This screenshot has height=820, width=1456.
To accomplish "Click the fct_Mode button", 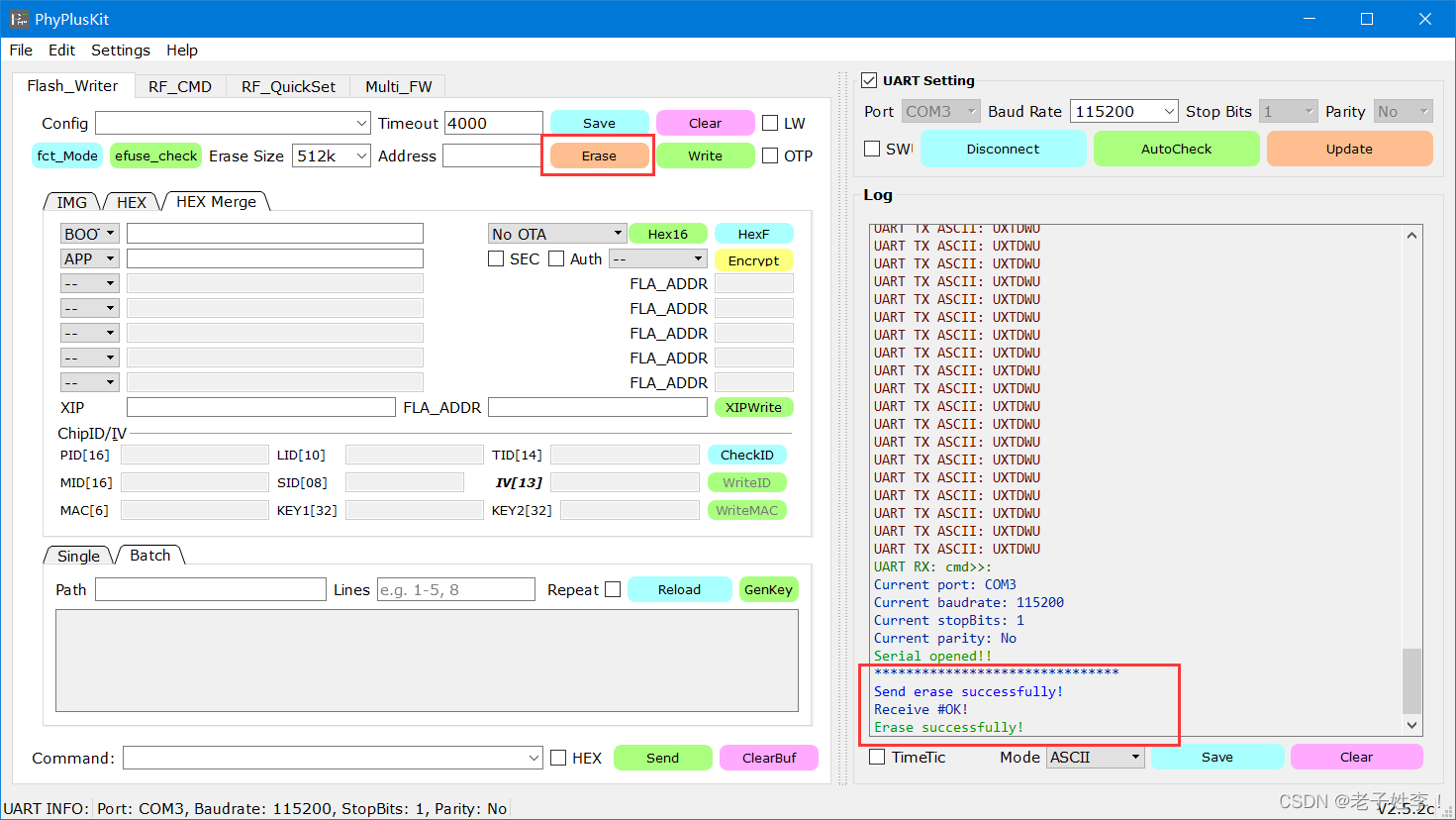I will 67,155.
